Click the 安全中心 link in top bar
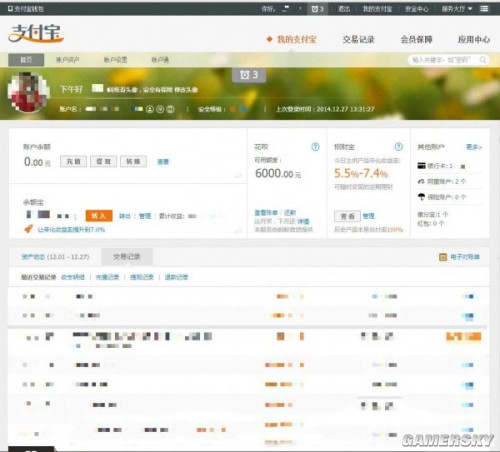This screenshot has width=500, height=452. click(x=417, y=9)
